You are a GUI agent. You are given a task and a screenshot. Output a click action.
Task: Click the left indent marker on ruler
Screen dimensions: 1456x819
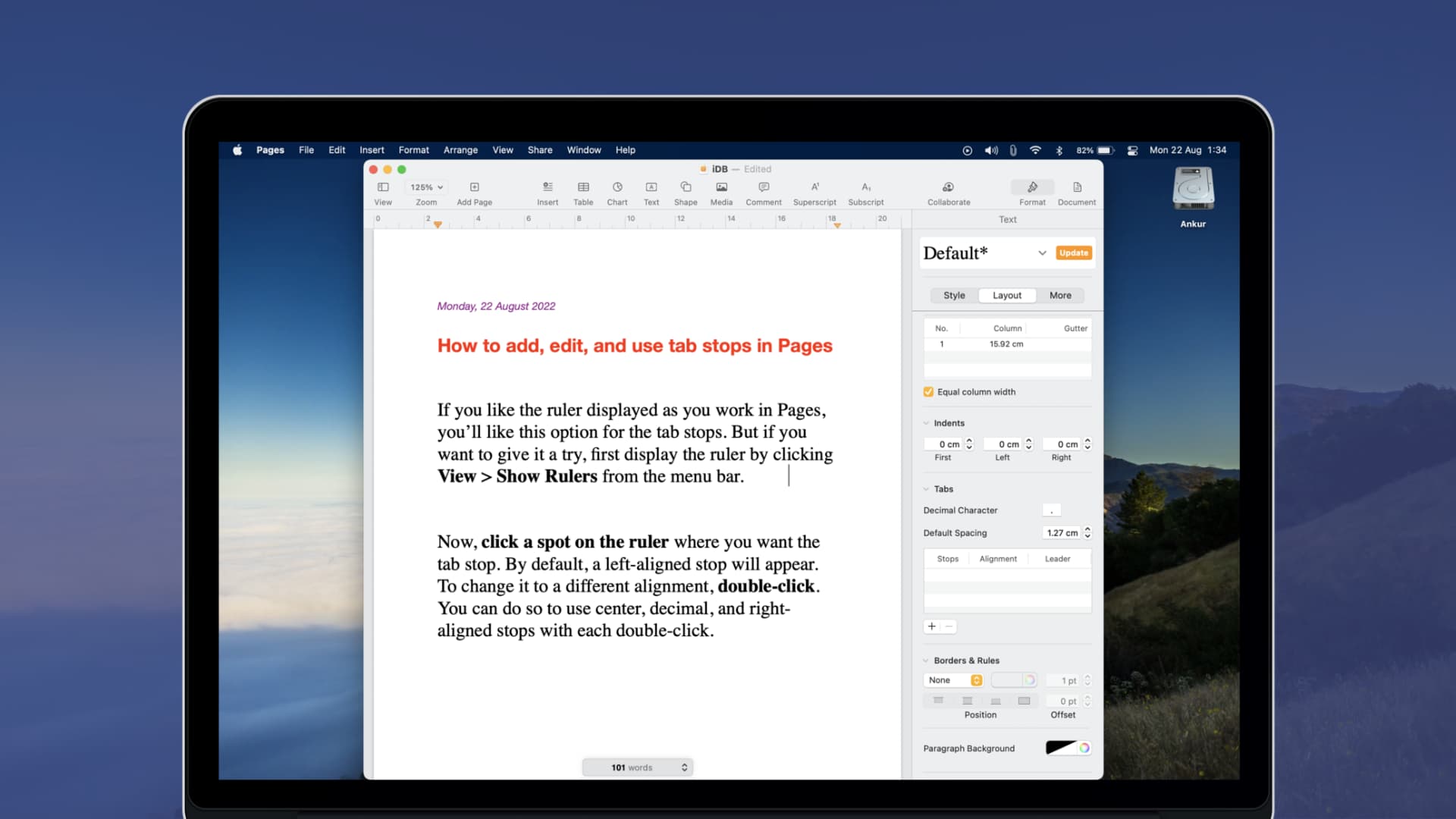[438, 224]
